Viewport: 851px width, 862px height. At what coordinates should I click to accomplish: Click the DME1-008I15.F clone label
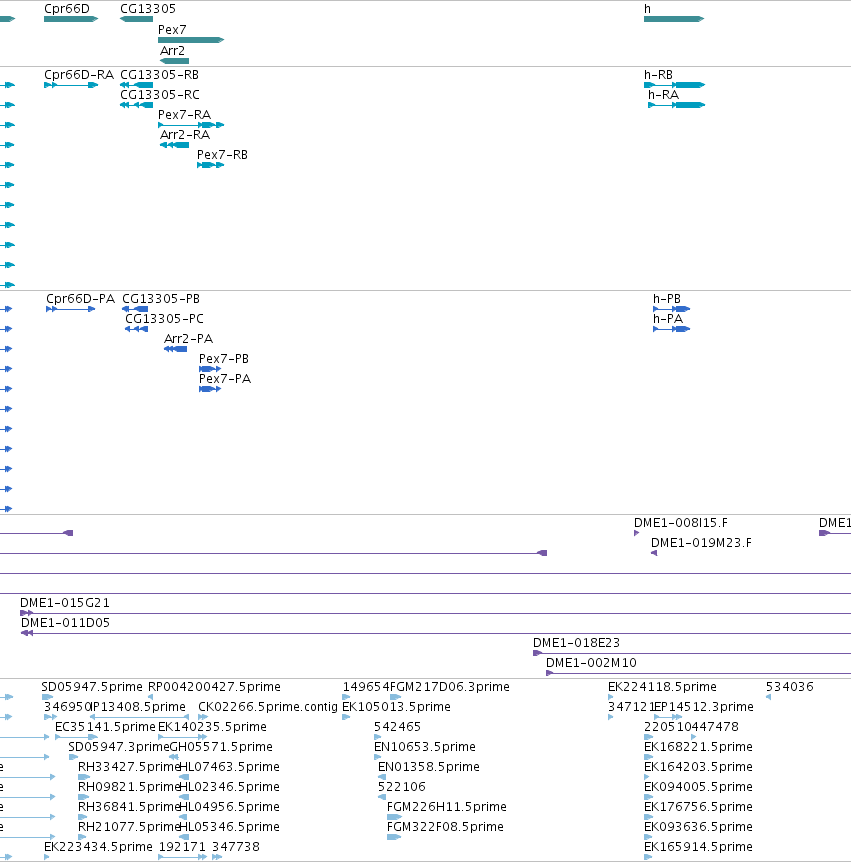click(x=681, y=523)
